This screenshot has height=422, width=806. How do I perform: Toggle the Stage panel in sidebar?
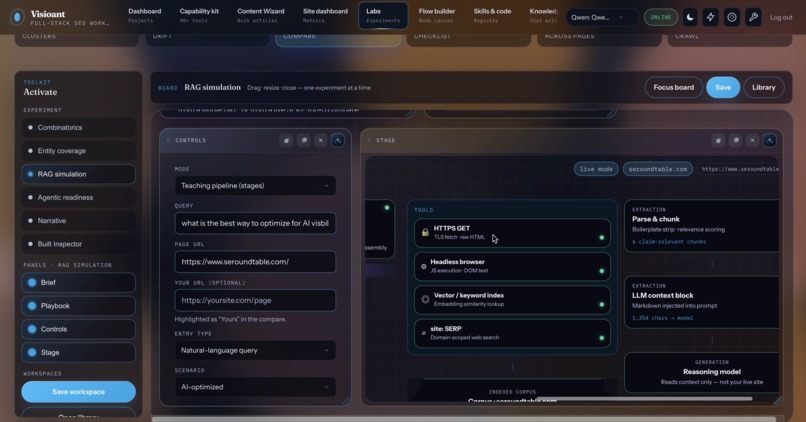click(x=78, y=353)
